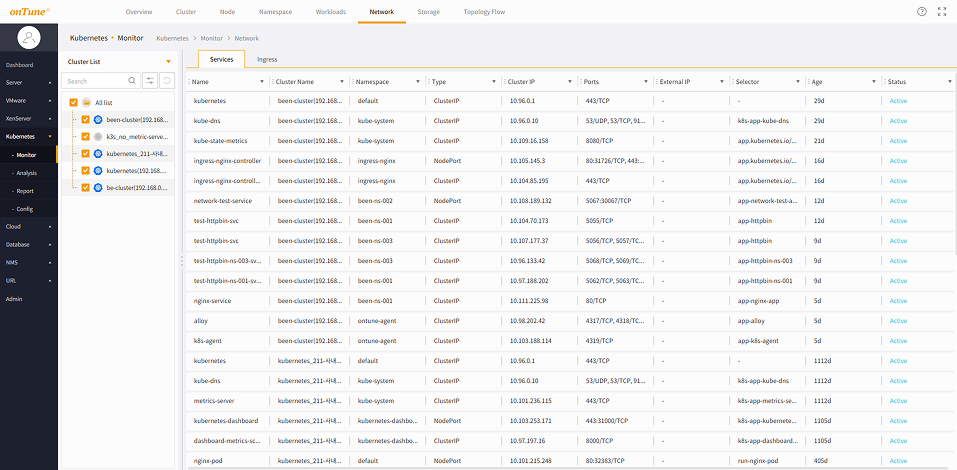Screen dimensions: 957x470
Task: Open the user profile avatar
Action: (x=29, y=38)
